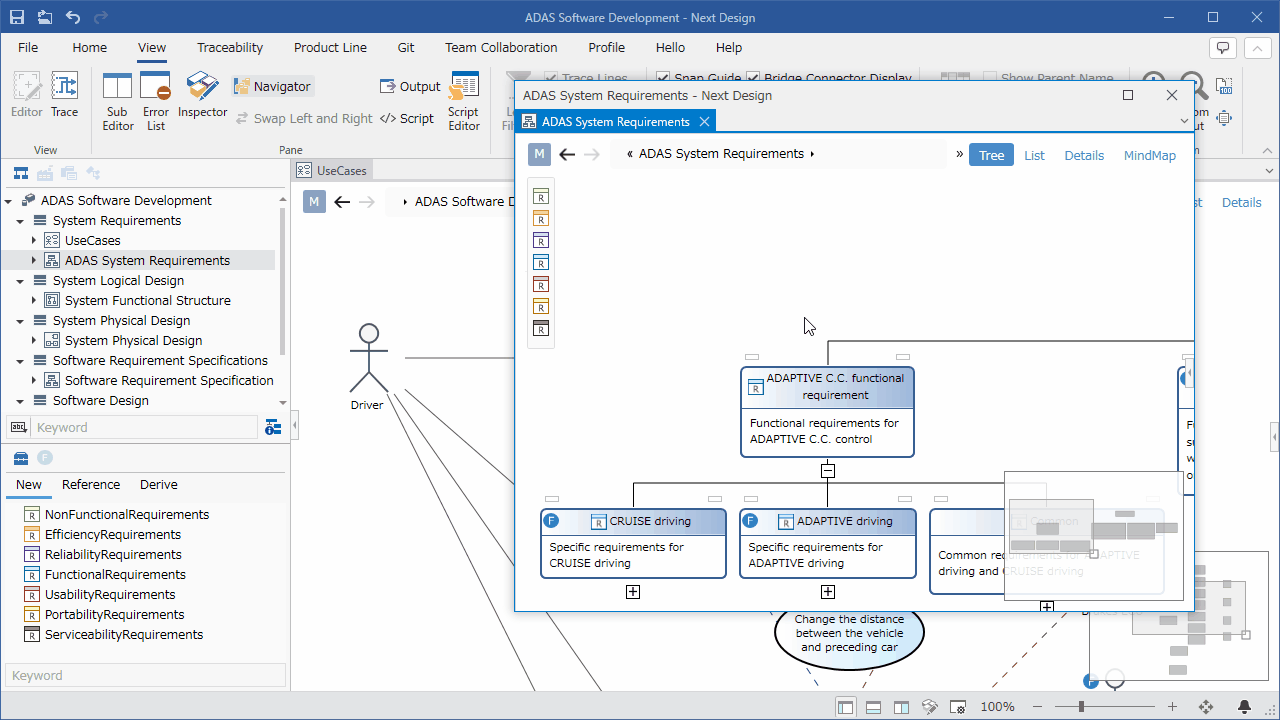The image size is (1280, 720).
Task: Open the Inspector pane
Action: [x=203, y=96]
